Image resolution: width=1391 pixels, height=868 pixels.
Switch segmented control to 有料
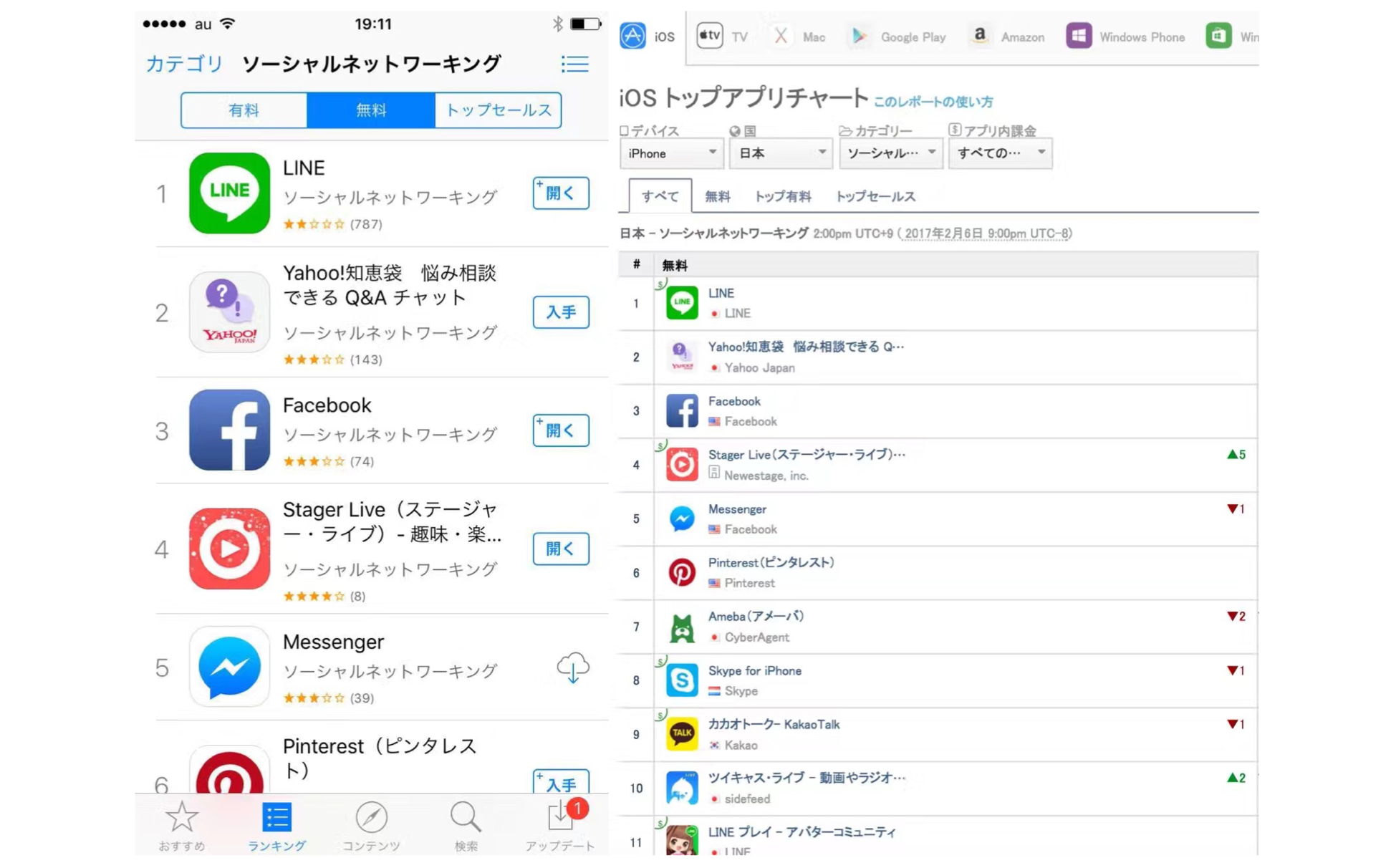point(244,110)
